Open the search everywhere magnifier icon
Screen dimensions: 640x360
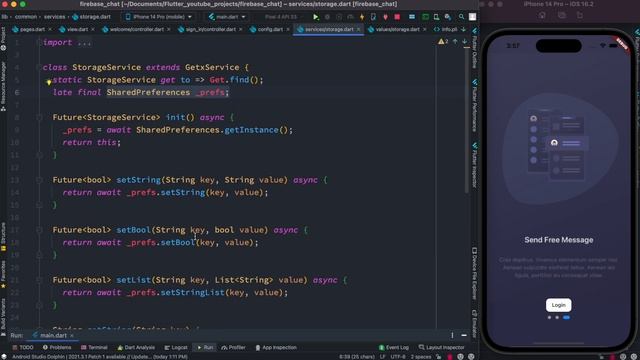coord(461,17)
